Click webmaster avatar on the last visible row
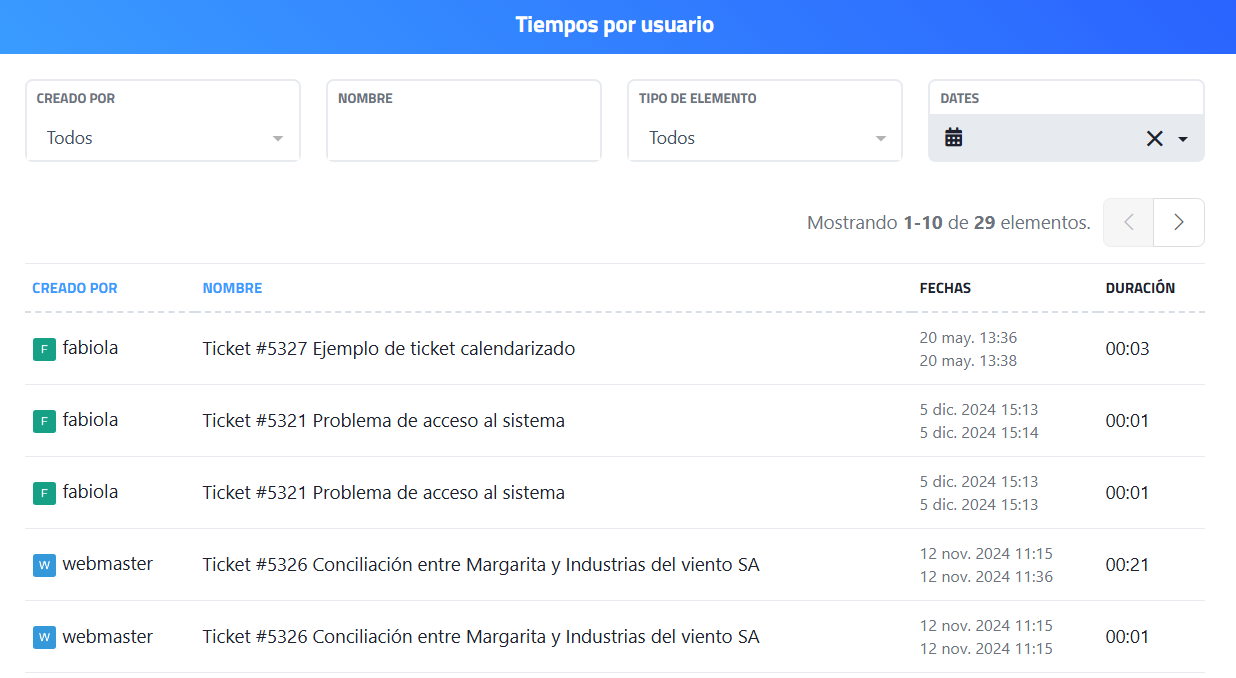Screen dimensions: 1236x678 pyautogui.click(x=44, y=637)
